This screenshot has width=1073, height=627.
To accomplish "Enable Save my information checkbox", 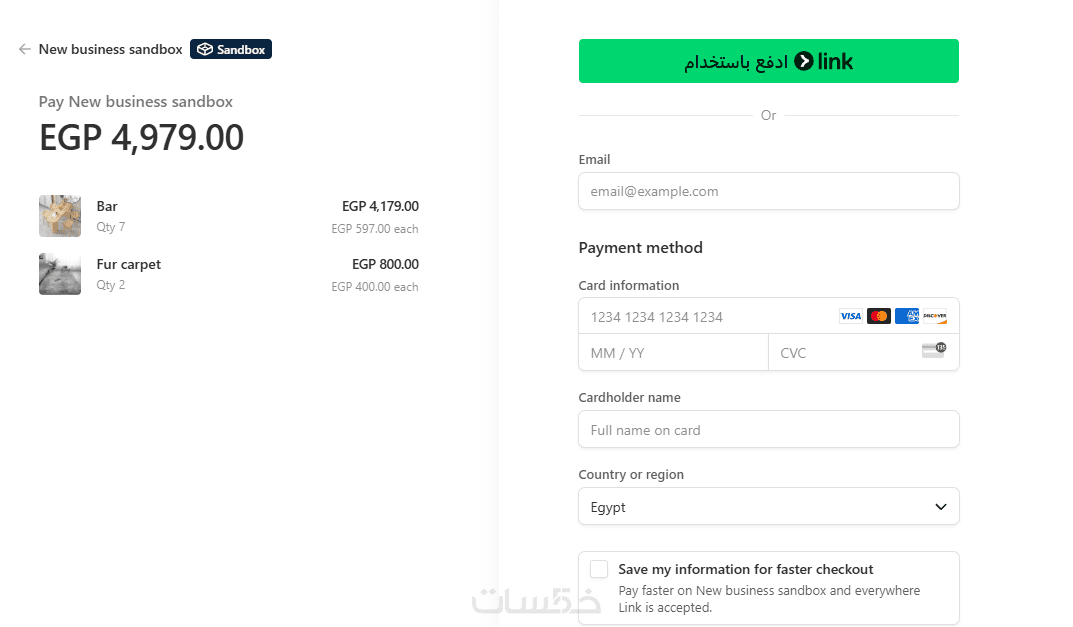I will pos(599,570).
